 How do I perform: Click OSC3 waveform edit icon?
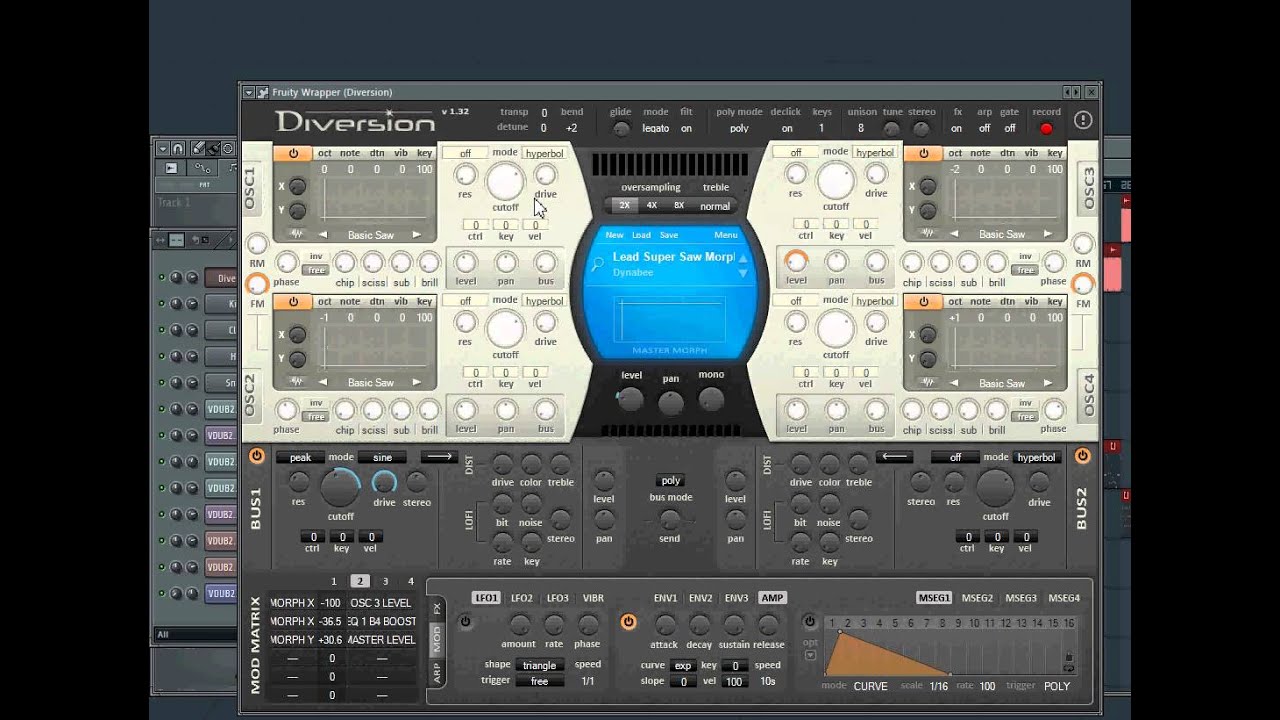click(928, 234)
